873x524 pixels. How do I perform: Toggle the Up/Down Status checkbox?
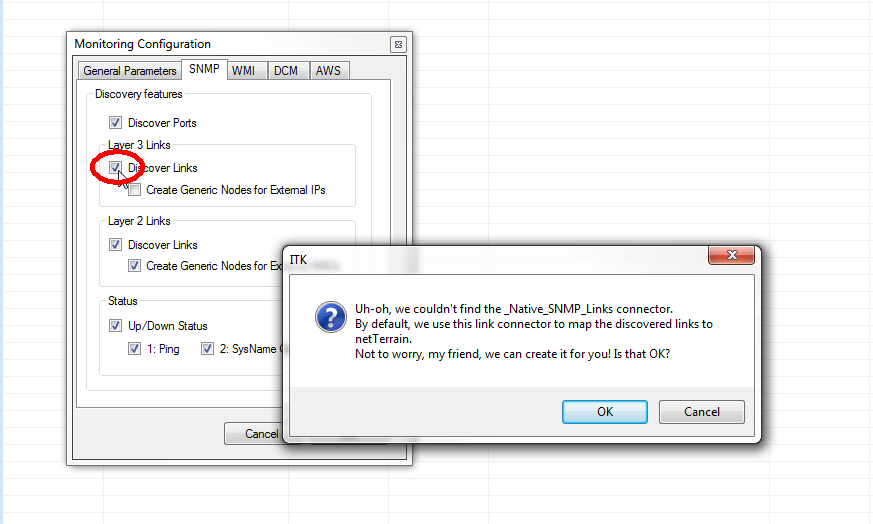tap(115, 326)
